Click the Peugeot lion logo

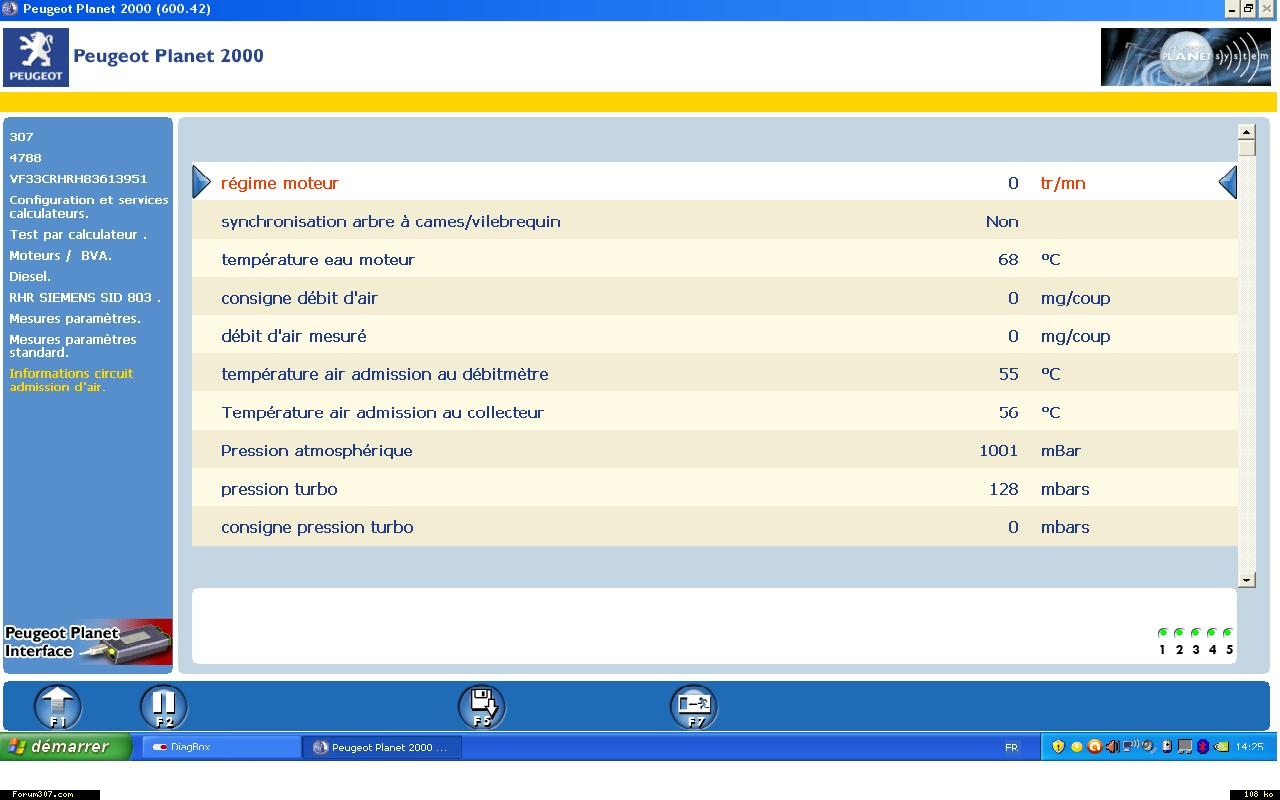click(x=36, y=57)
